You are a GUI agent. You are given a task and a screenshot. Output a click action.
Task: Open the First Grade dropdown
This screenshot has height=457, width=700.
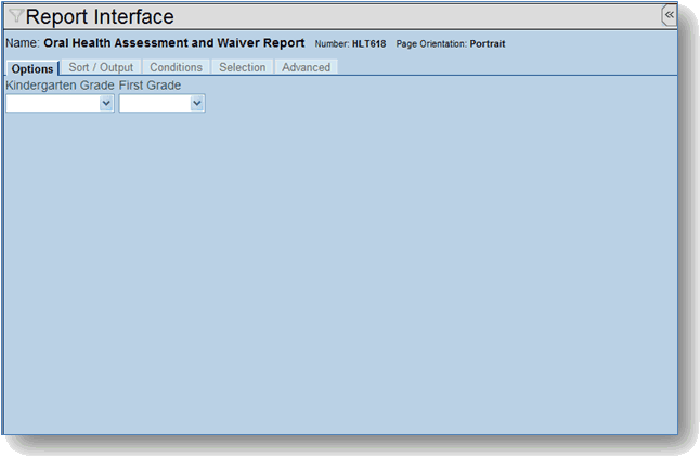point(162,104)
